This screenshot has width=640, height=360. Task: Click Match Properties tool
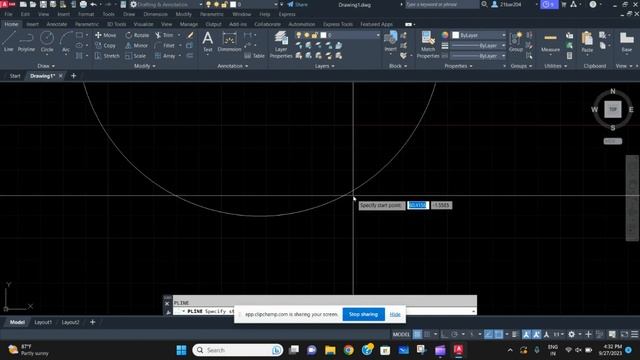[x=427, y=45]
